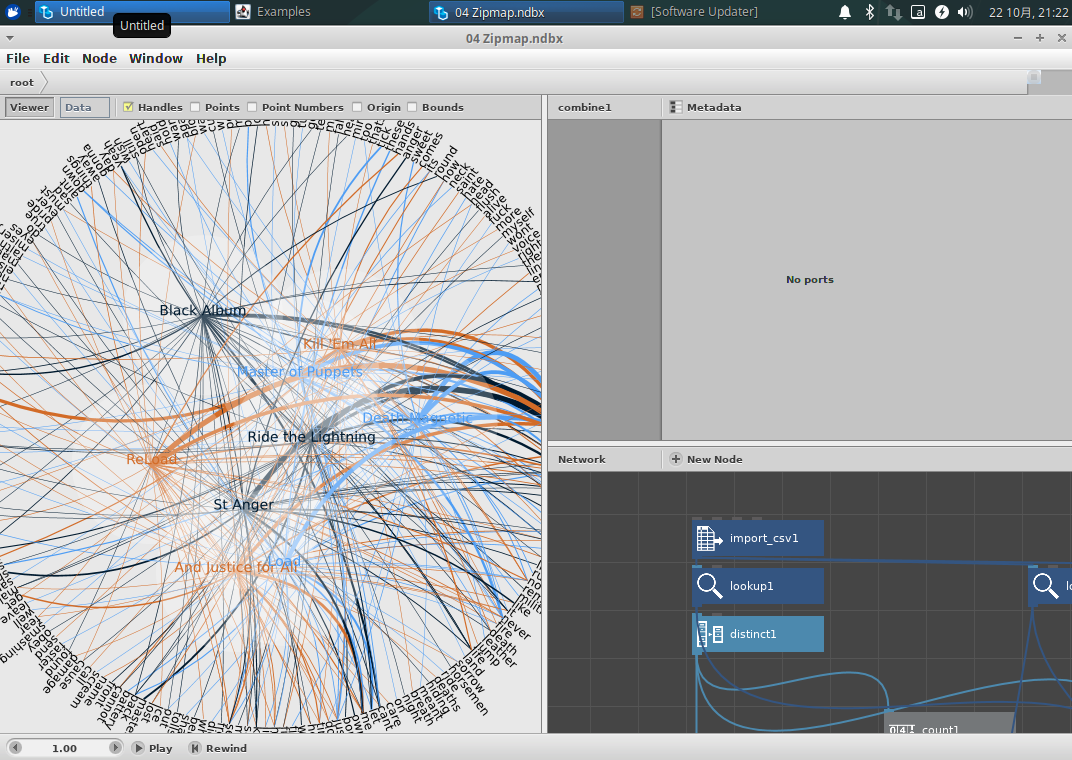Click the lookup1 node label
1072x760 pixels.
pyautogui.click(x=751, y=586)
